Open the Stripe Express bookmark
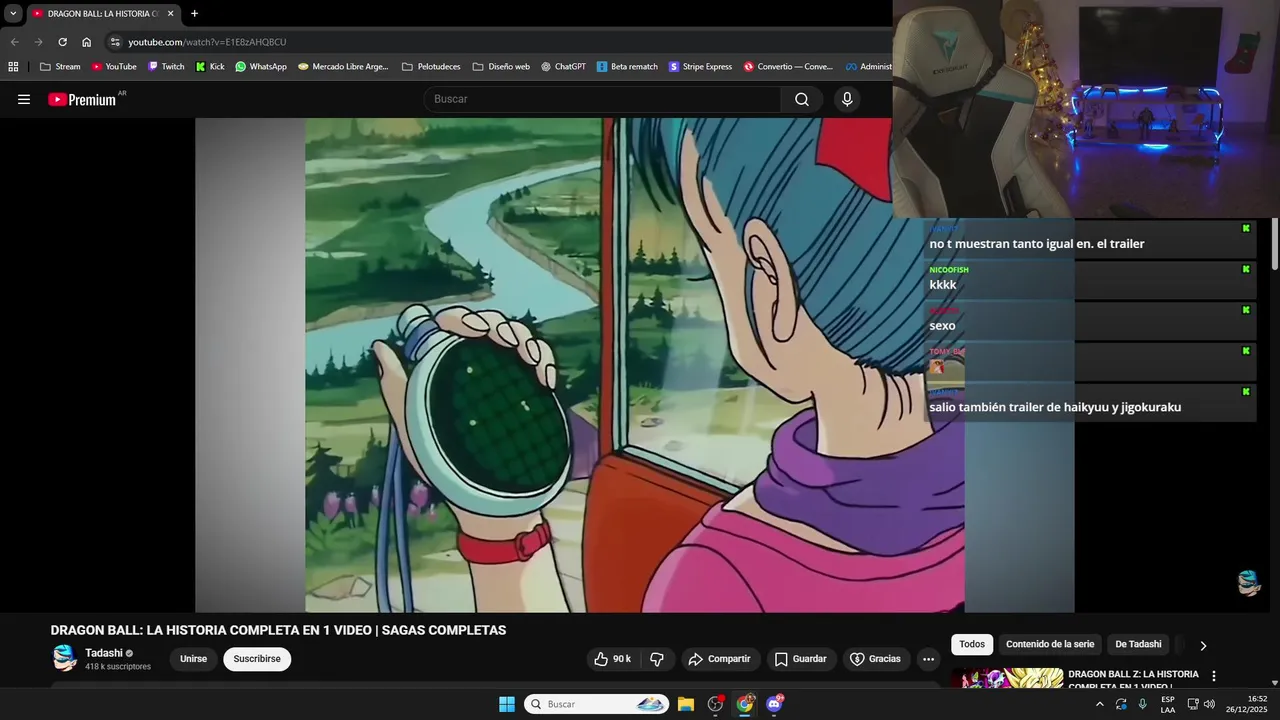 click(700, 67)
